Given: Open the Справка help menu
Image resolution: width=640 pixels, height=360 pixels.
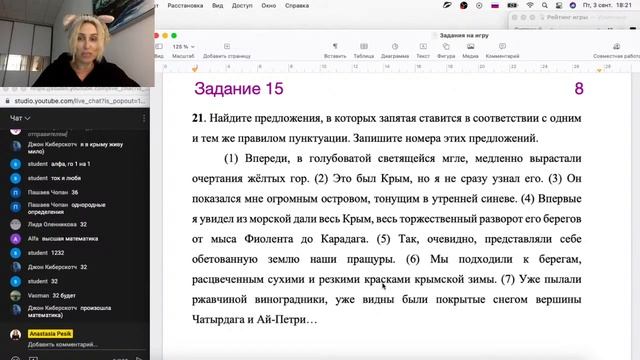Looking at the screenshot, I should coord(297,6).
